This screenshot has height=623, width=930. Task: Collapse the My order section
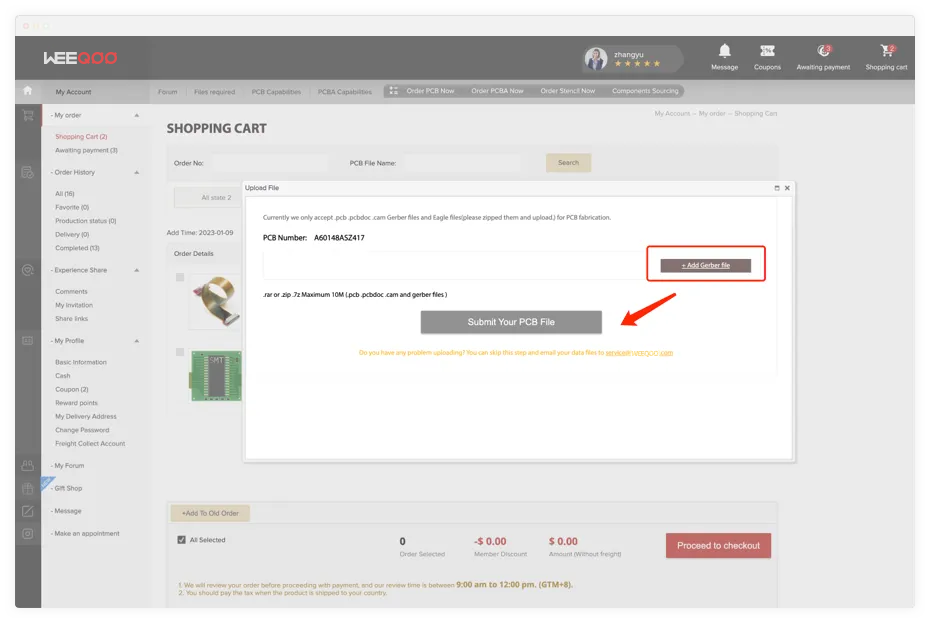pyautogui.click(x=137, y=116)
